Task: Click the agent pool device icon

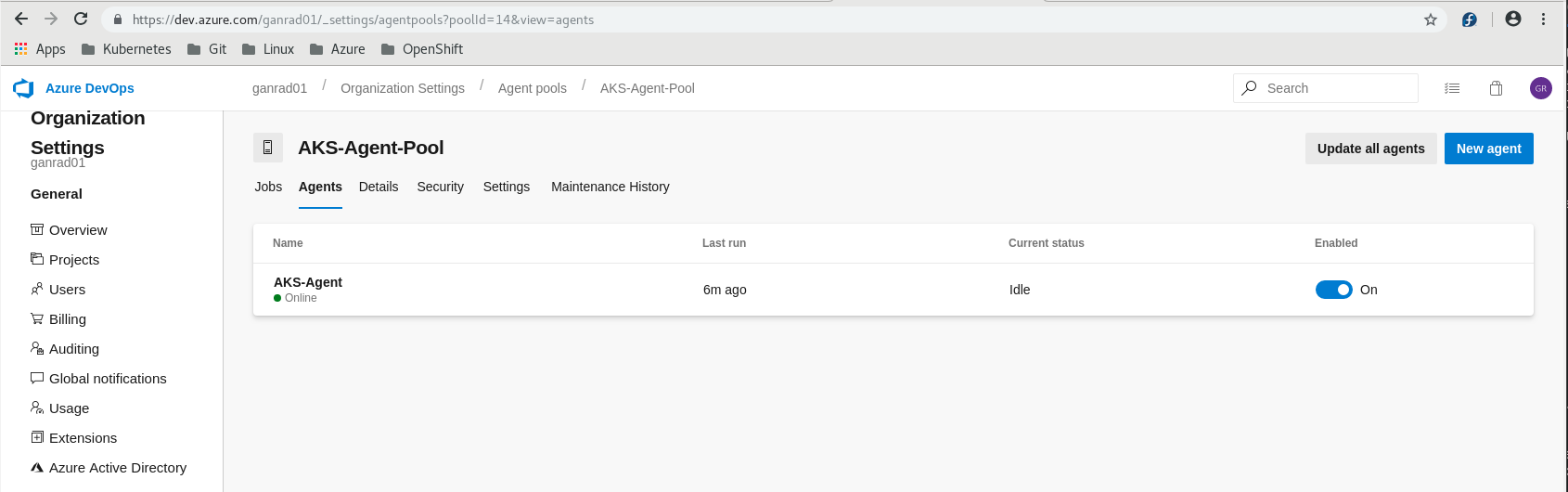Action: 268,148
